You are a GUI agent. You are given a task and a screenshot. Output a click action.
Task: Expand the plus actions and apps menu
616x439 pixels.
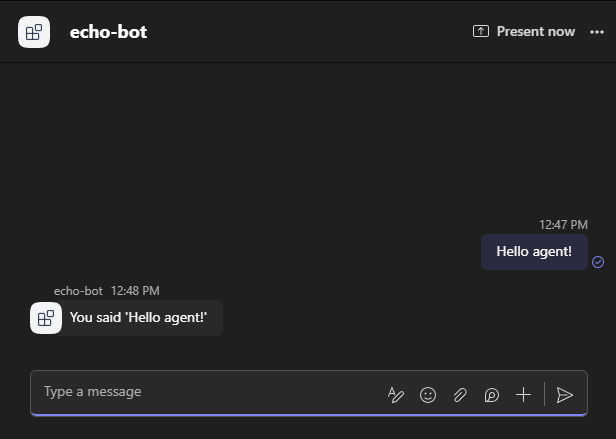click(523, 395)
